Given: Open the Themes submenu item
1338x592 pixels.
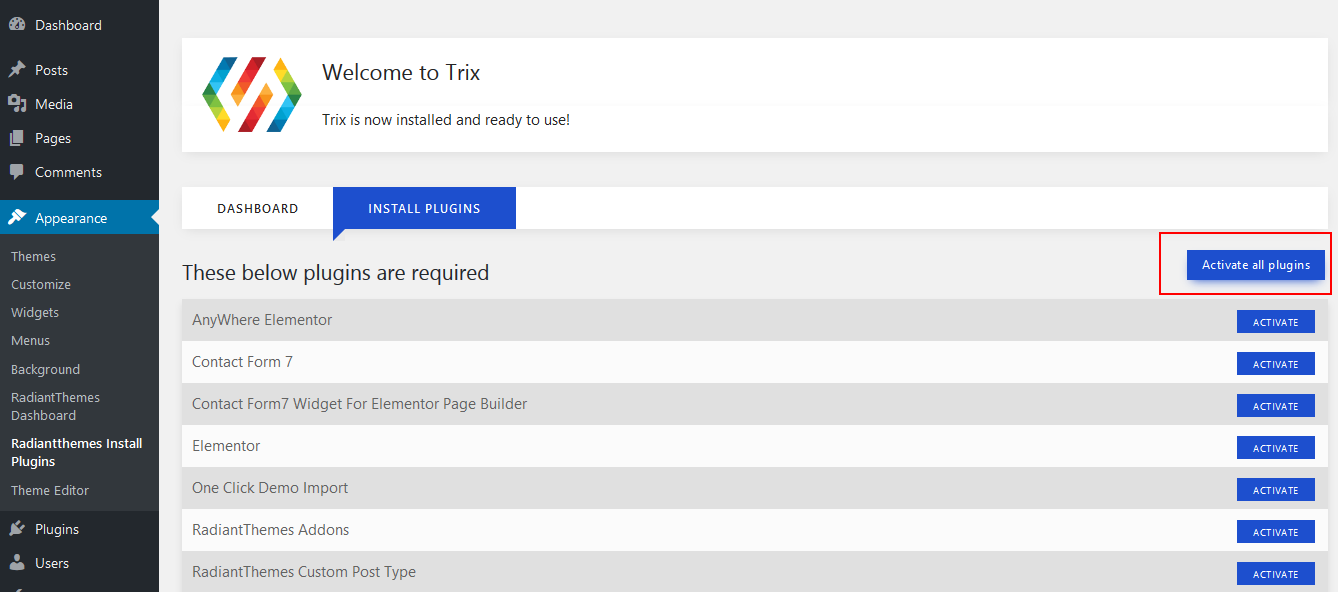Looking at the screenshot, I should [x=33, y=257].
